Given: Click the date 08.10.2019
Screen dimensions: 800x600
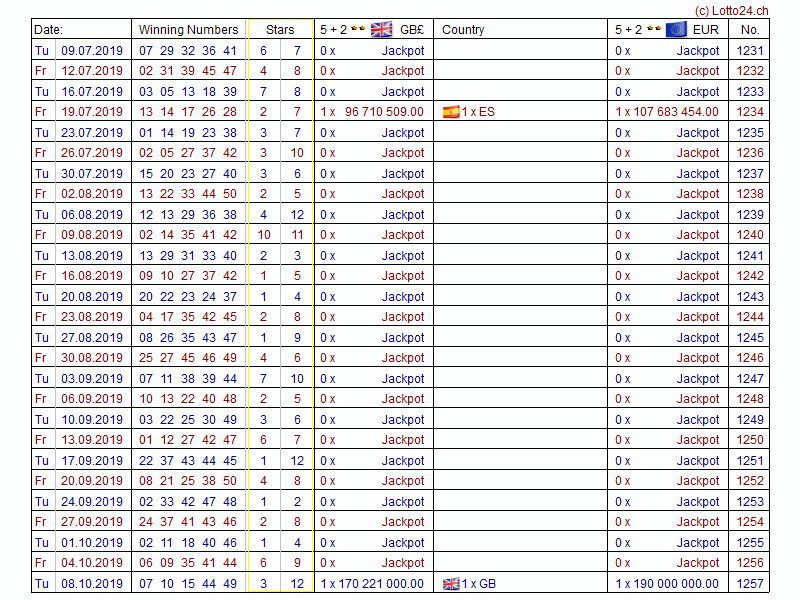Looking at the screenshot, I should pos(92,584).
